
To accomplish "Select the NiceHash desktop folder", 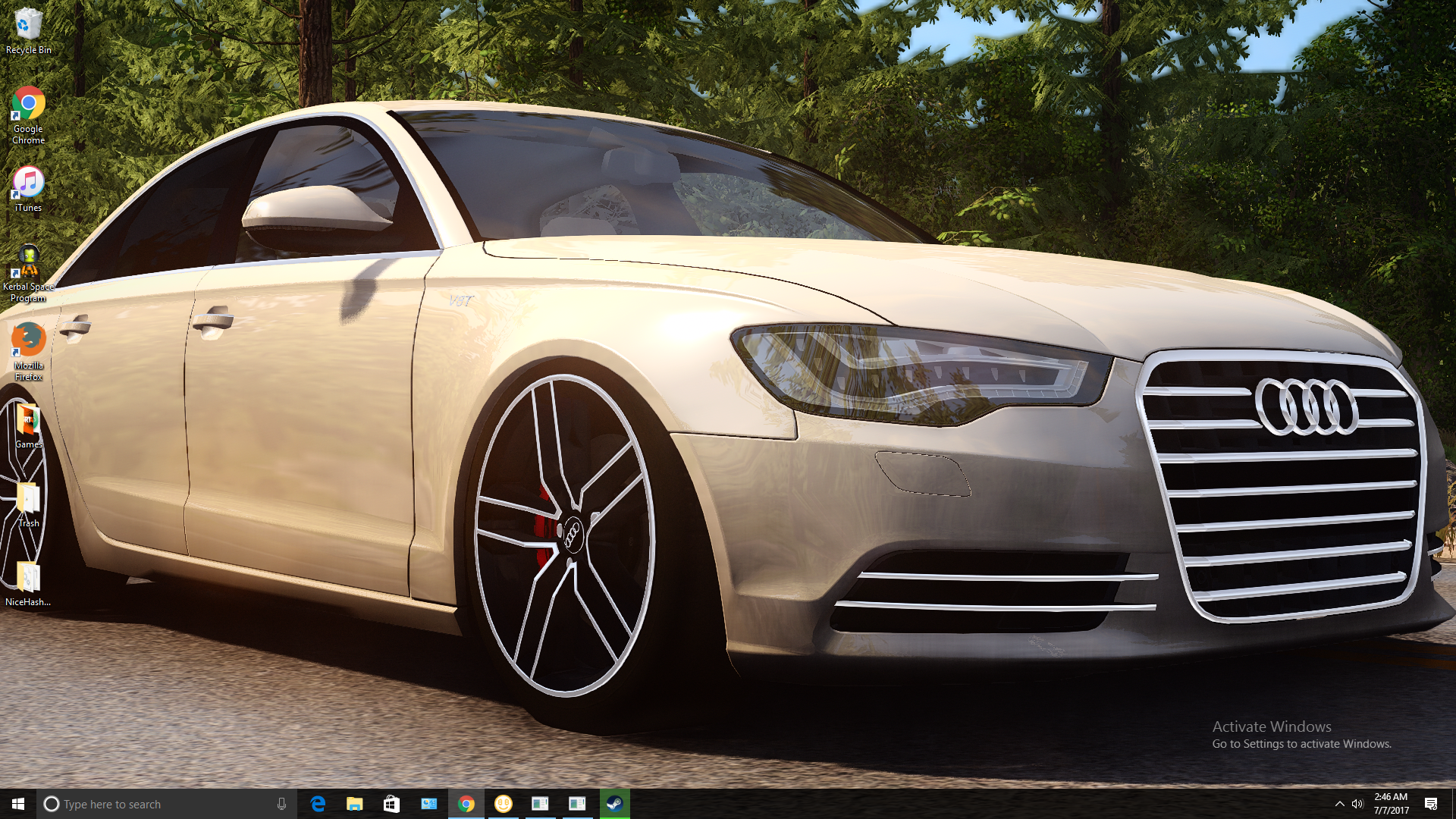I will pyautogui.click(x=28, y=584).
